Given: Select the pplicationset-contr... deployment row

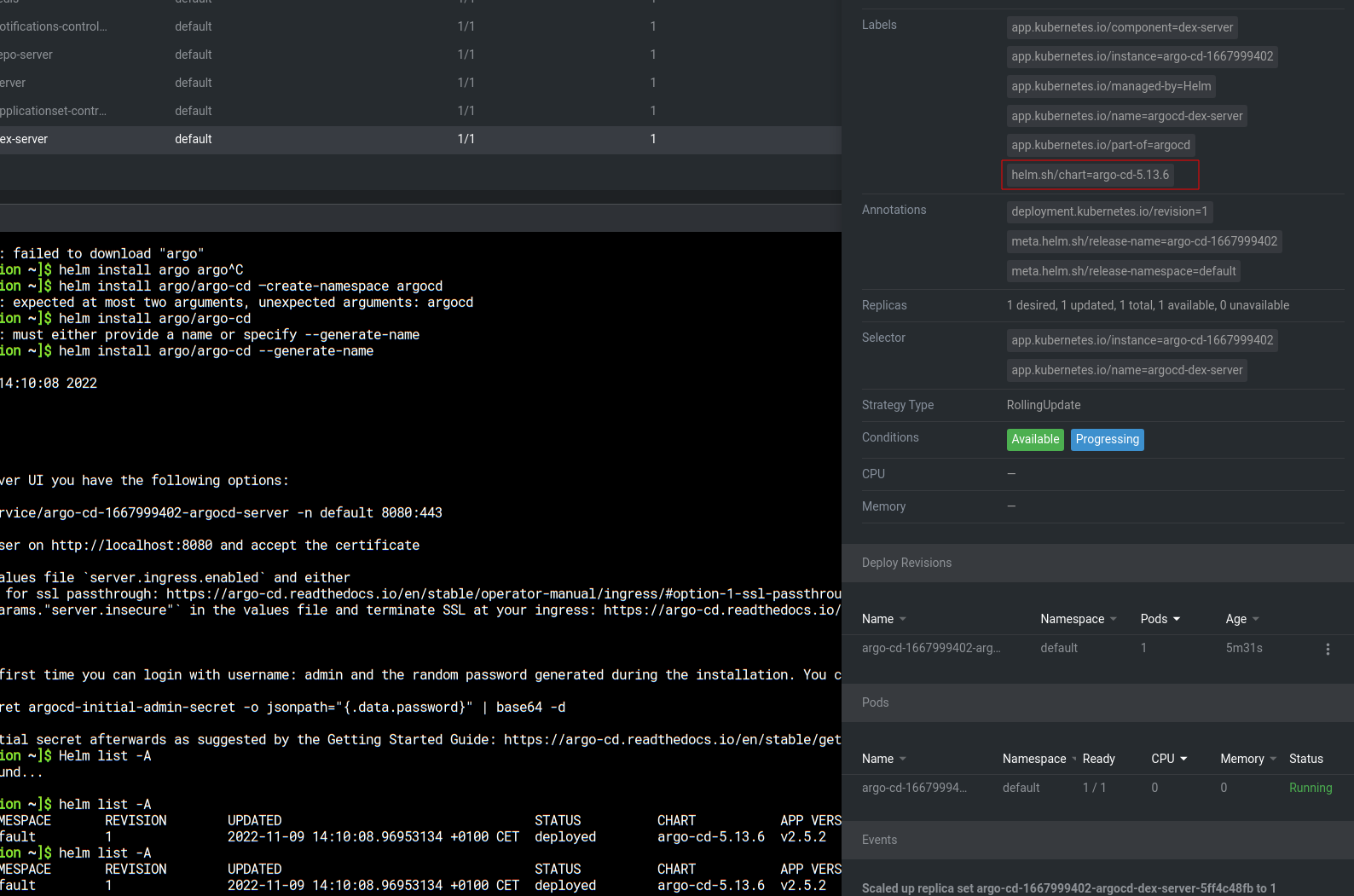Looking at the screenshot, I should pos(420,111).
